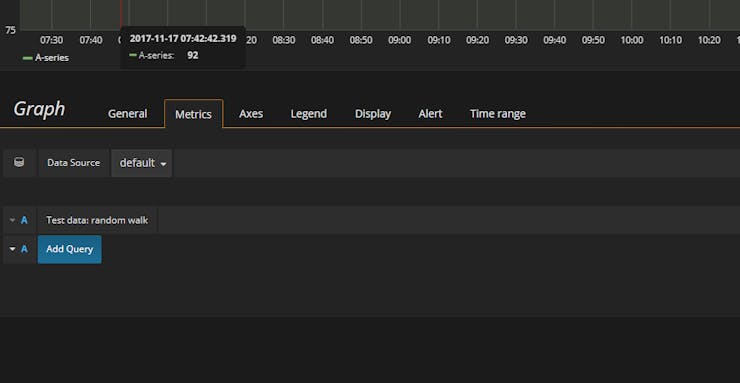Viewport: 740px width, 383px height.
Task: Open the General tab
Action: point(127,114)
